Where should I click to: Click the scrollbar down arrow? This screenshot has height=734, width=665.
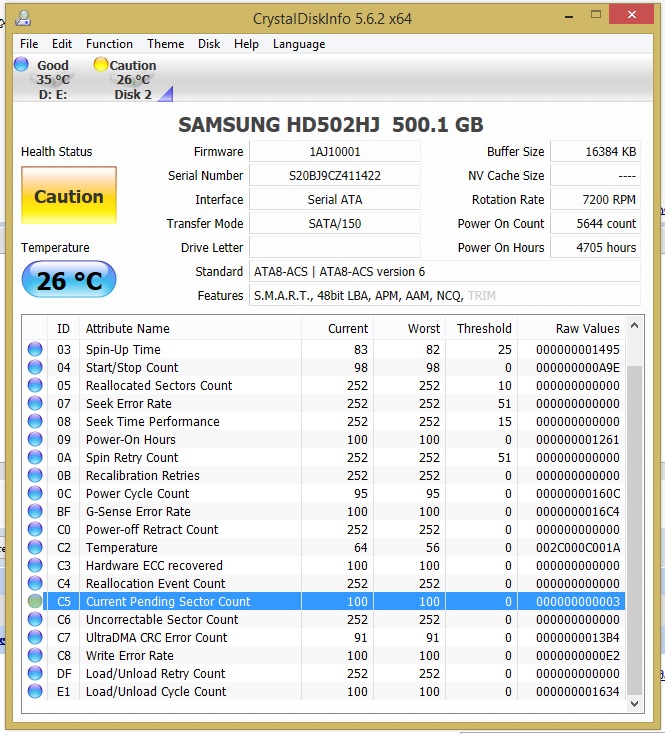(x=635, y=704)
